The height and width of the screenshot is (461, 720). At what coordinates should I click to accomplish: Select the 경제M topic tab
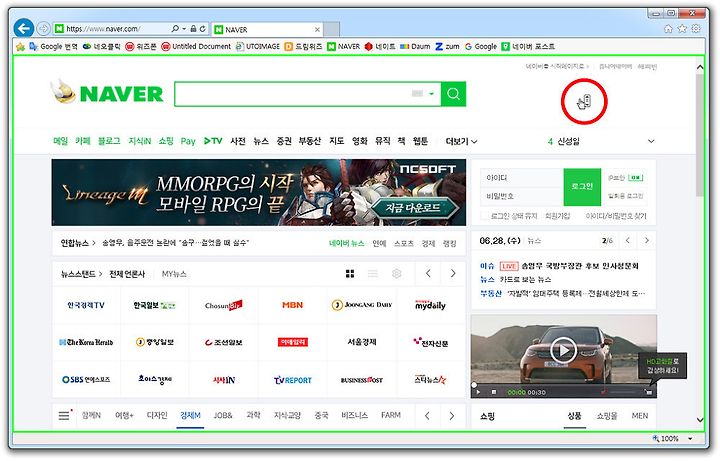click(190, 416)
